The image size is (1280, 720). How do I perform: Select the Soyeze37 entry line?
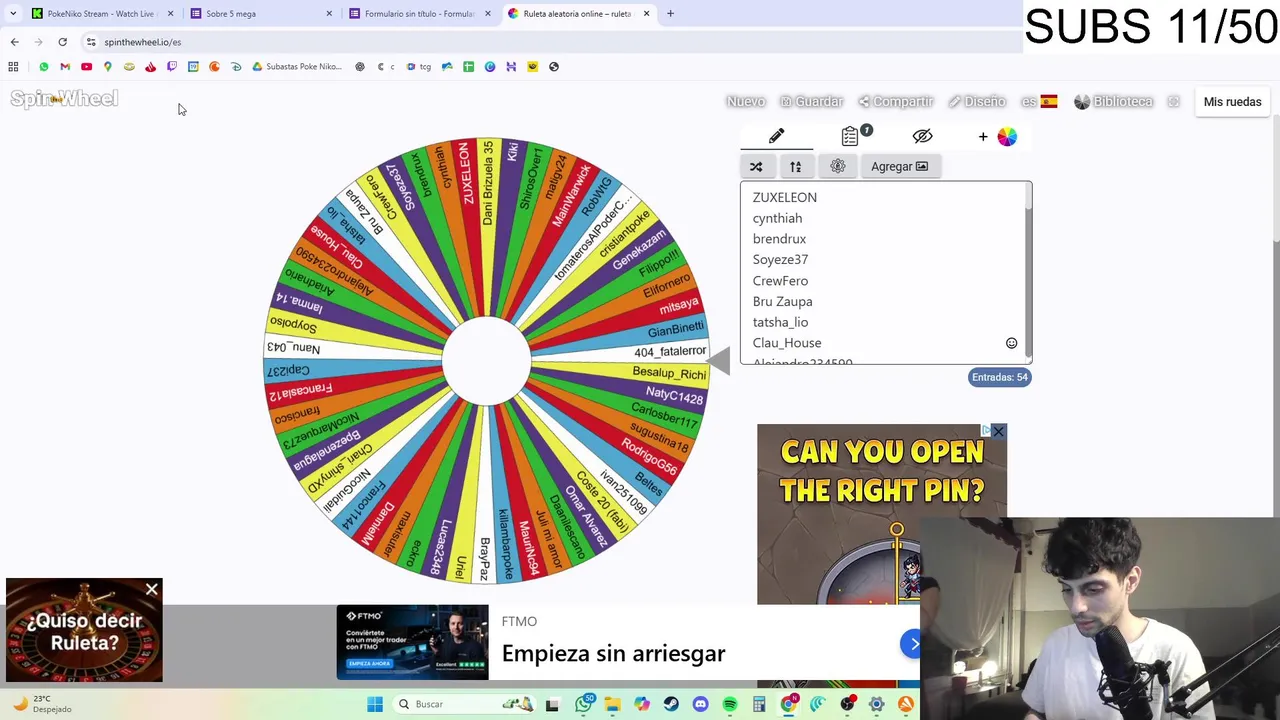[x=780, y=259]
